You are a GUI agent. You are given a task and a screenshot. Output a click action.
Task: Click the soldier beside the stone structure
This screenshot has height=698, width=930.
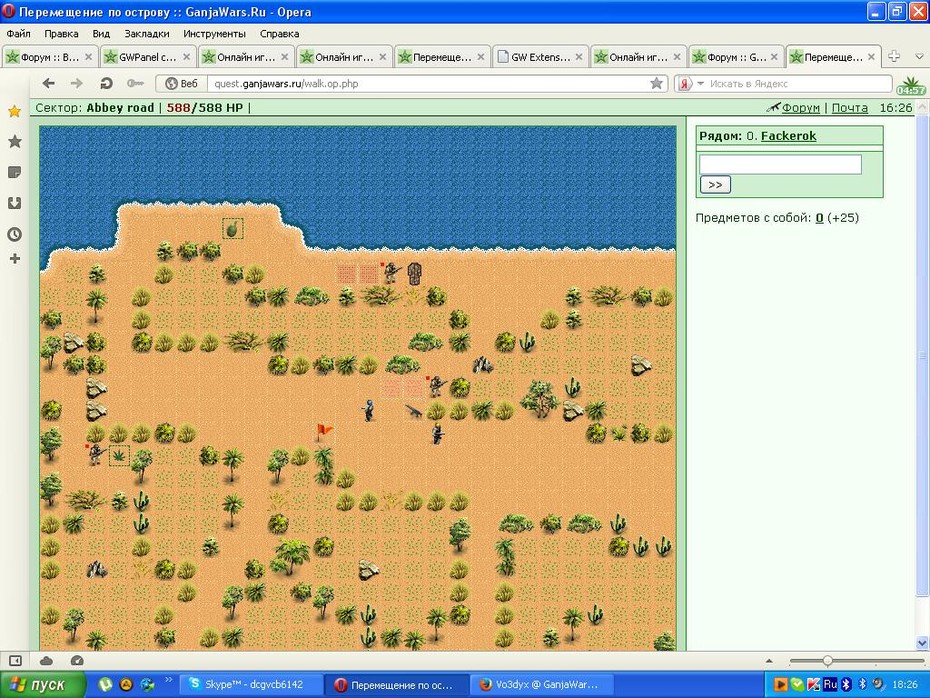[391, 273]
